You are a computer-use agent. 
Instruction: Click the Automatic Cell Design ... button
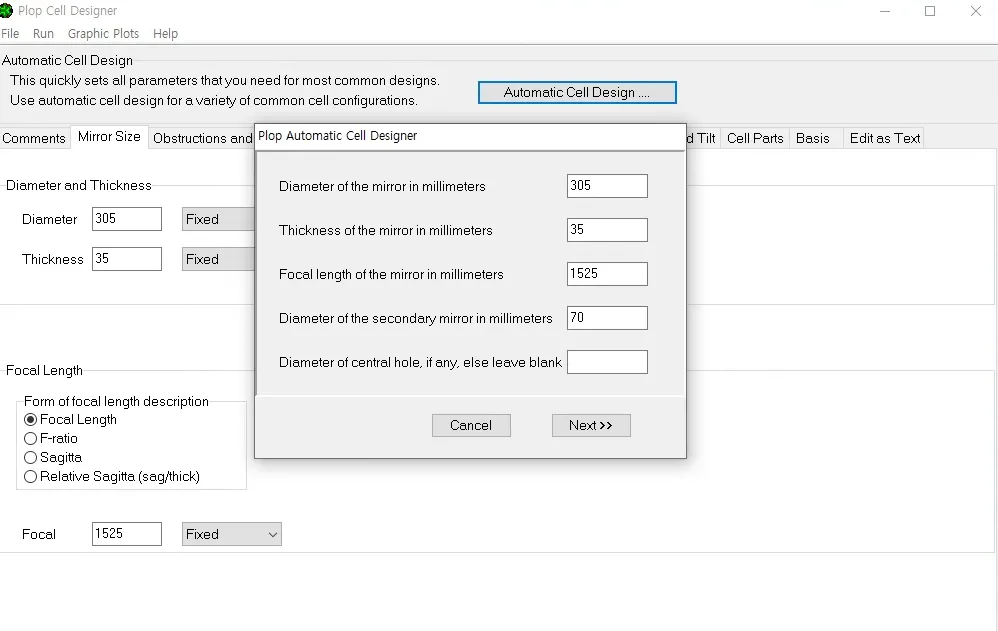tap(577, 92)
